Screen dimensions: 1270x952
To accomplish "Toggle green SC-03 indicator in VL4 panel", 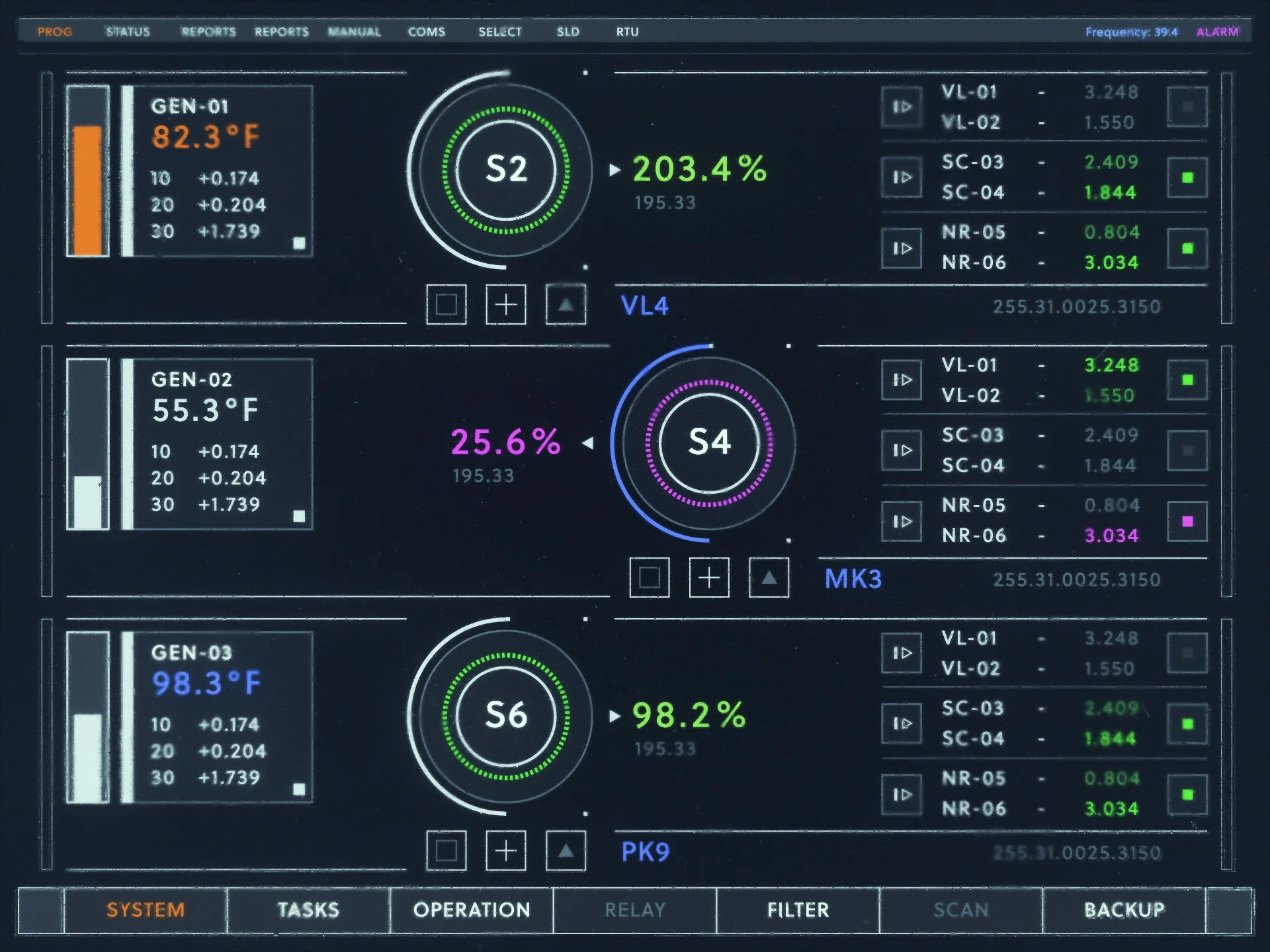I will click(1187, 177).
